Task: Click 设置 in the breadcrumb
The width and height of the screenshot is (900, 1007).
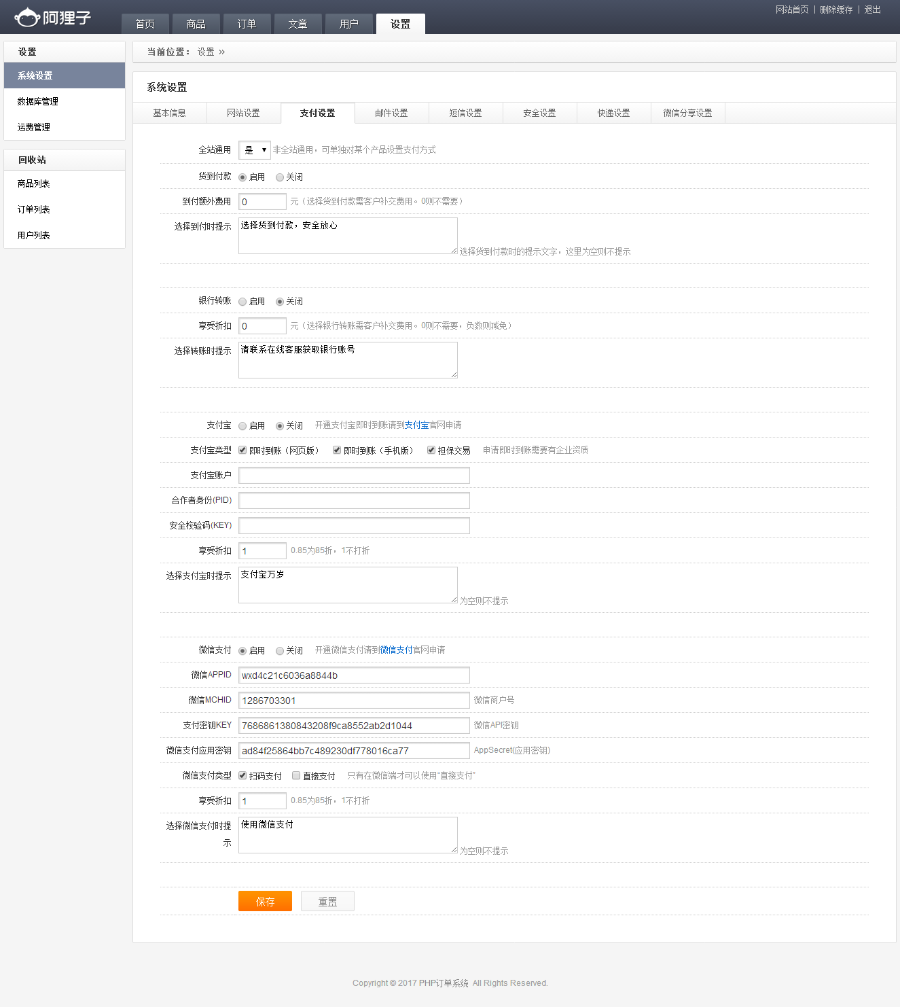Action: pyautogui.click(x=206, y=52)
